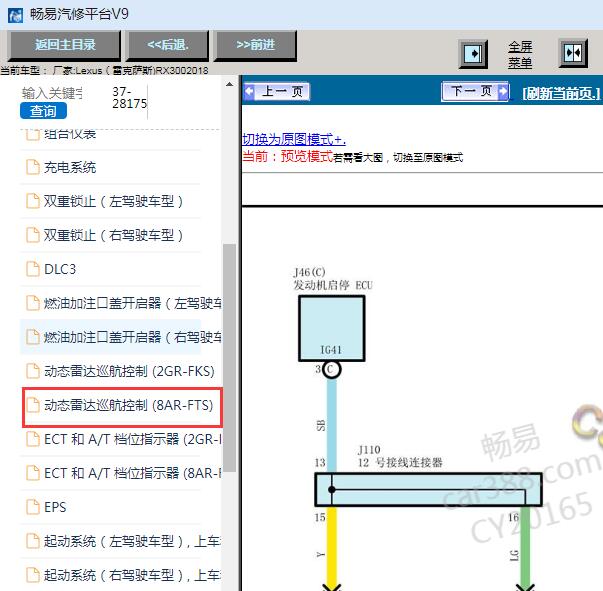Image resolution: width=603 pixels, height=591 pixels.
Task: Click the 当前车型 Lexus RX300 2018 text
Action: 104,71
